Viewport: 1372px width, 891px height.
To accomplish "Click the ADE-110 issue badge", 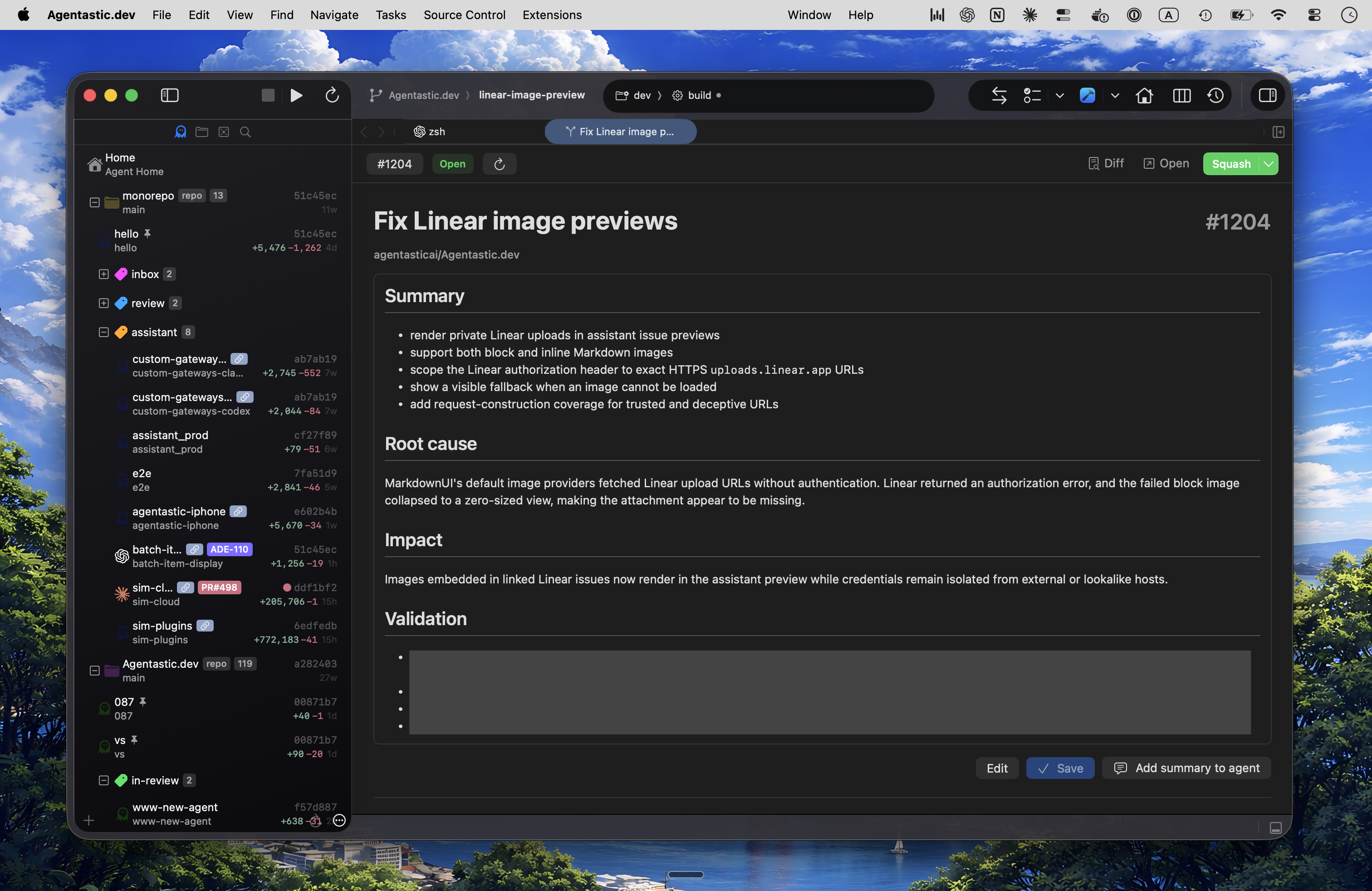I will pyautogui.click(x=230, y=549).
